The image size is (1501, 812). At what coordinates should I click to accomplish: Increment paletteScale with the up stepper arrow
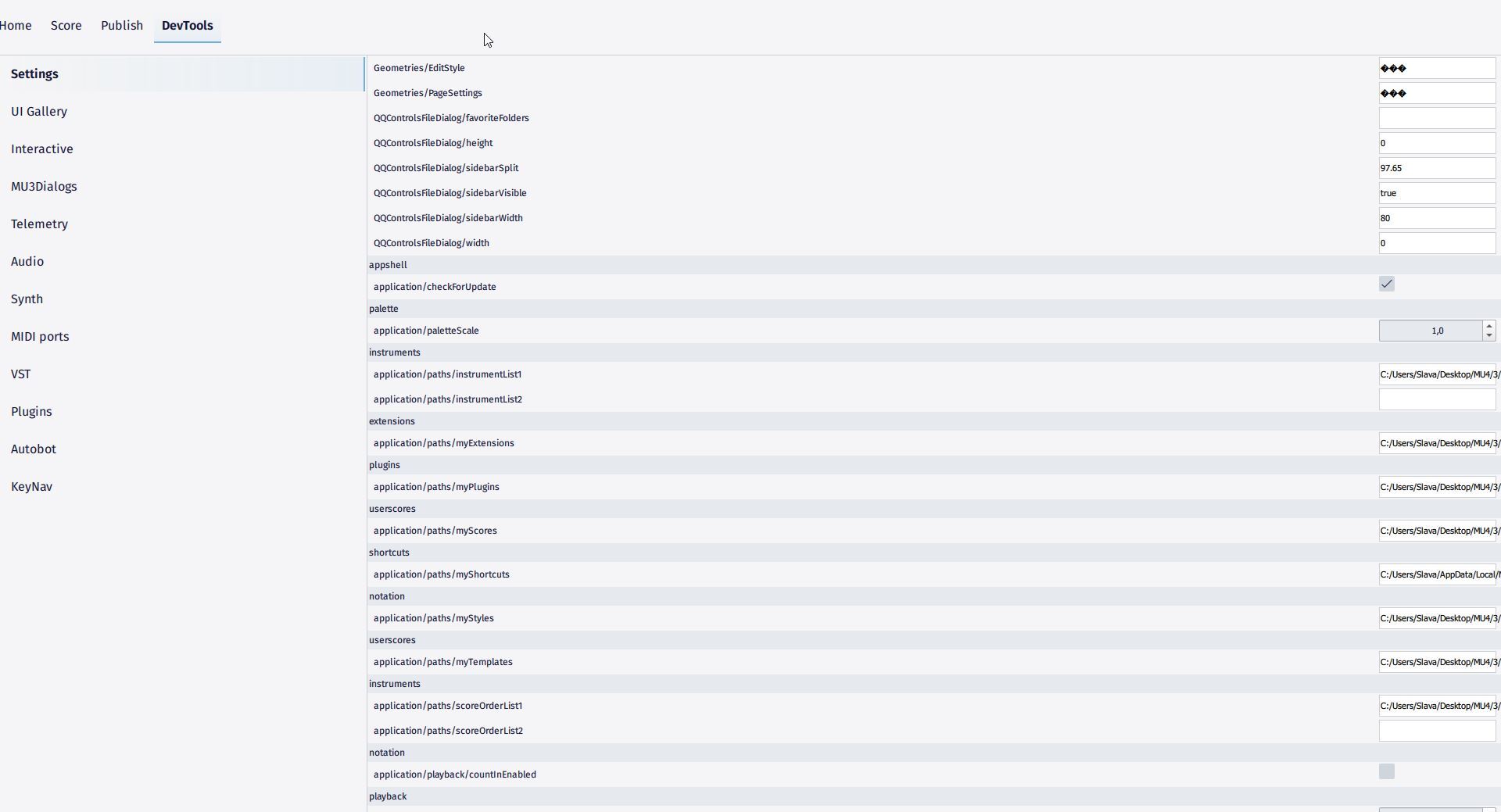point(1489,326)
